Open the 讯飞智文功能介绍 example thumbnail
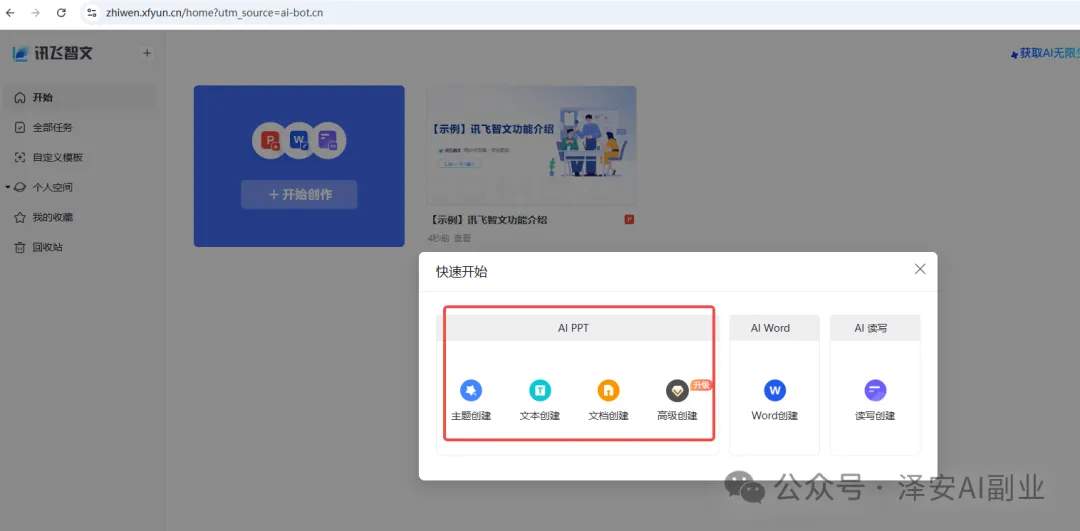 [x=531, y=145]
